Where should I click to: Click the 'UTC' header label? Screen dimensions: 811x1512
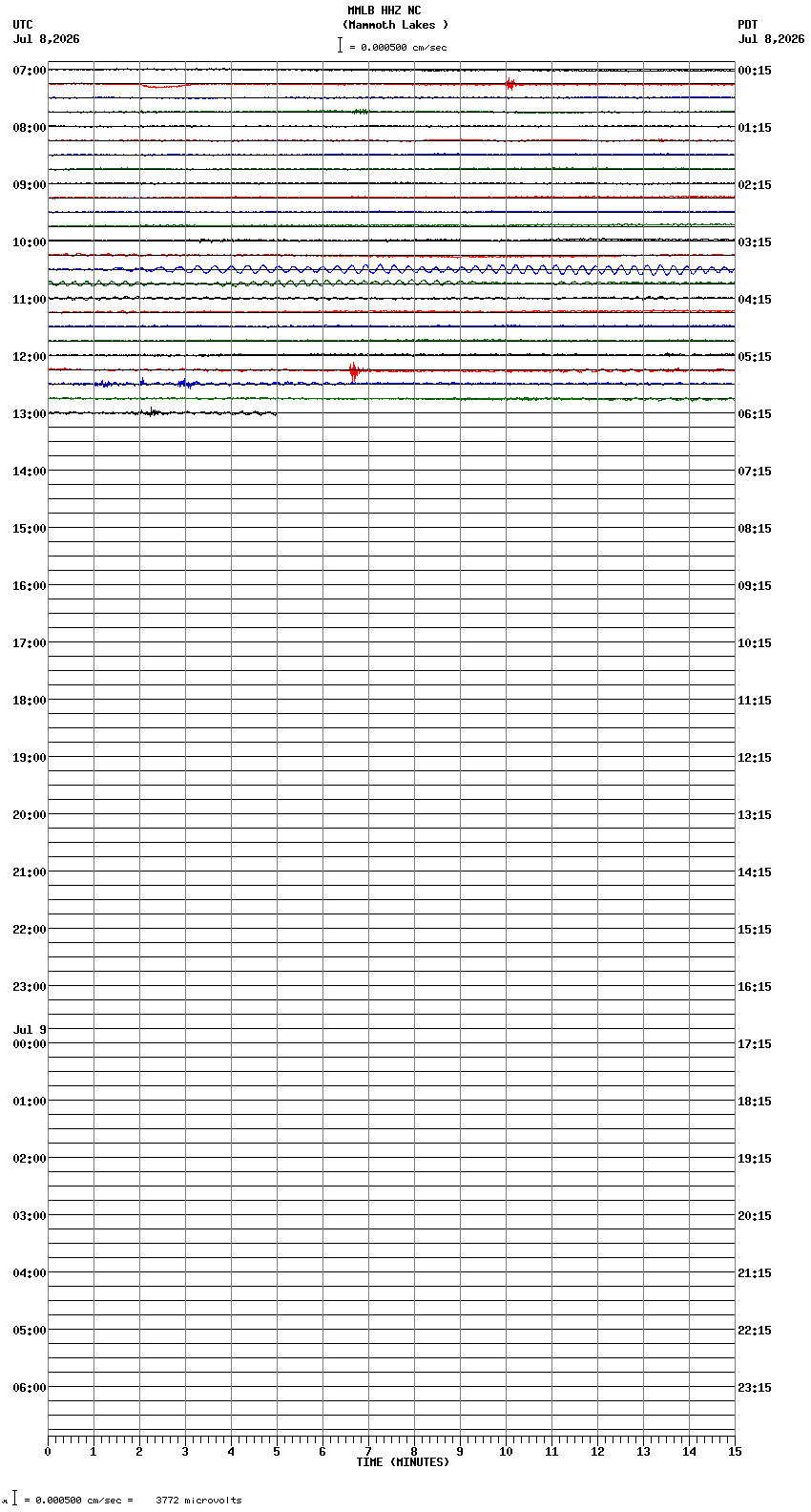(x=23, y=25)
